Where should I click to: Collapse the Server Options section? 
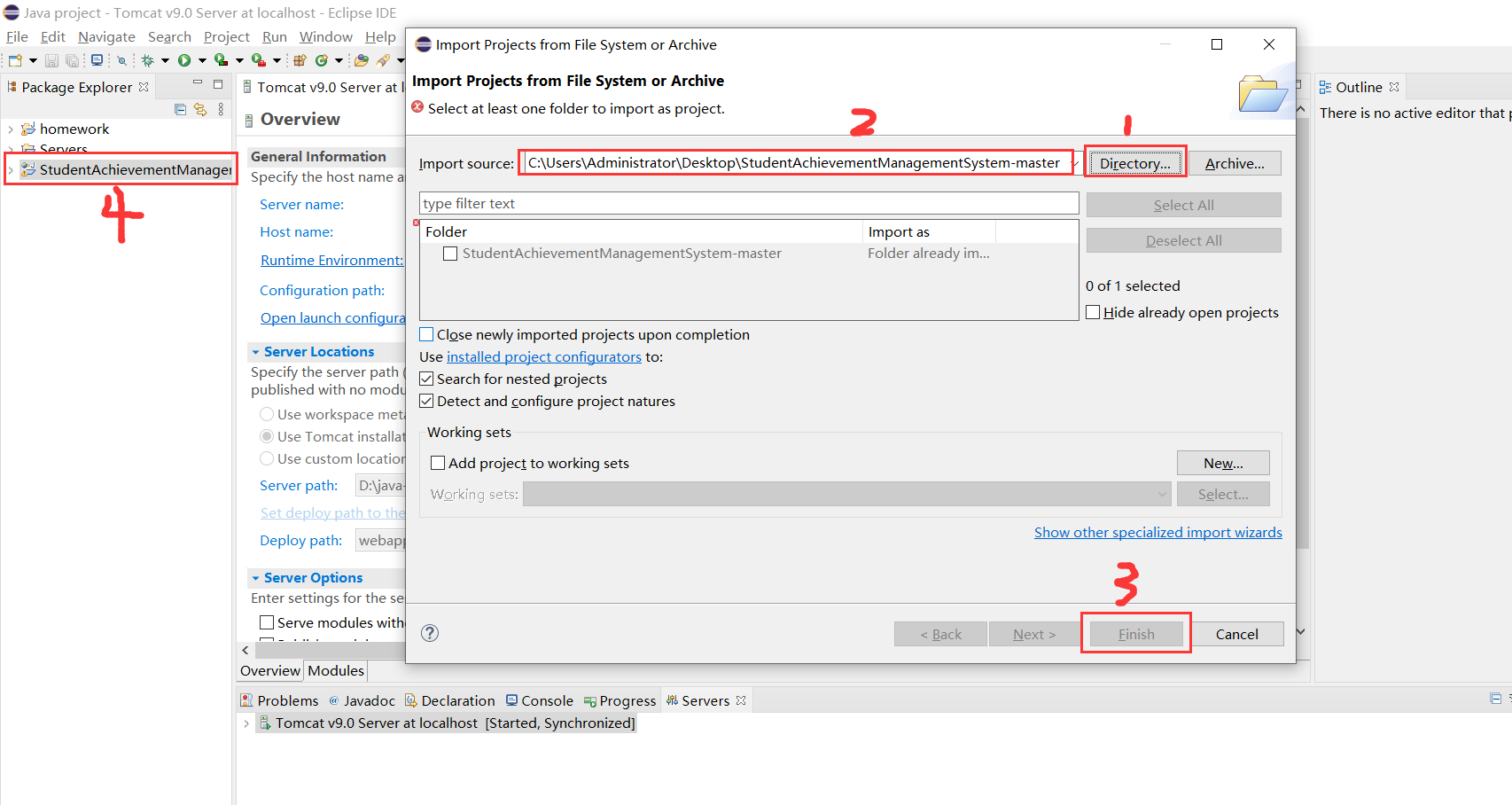[x=255, y=578]
